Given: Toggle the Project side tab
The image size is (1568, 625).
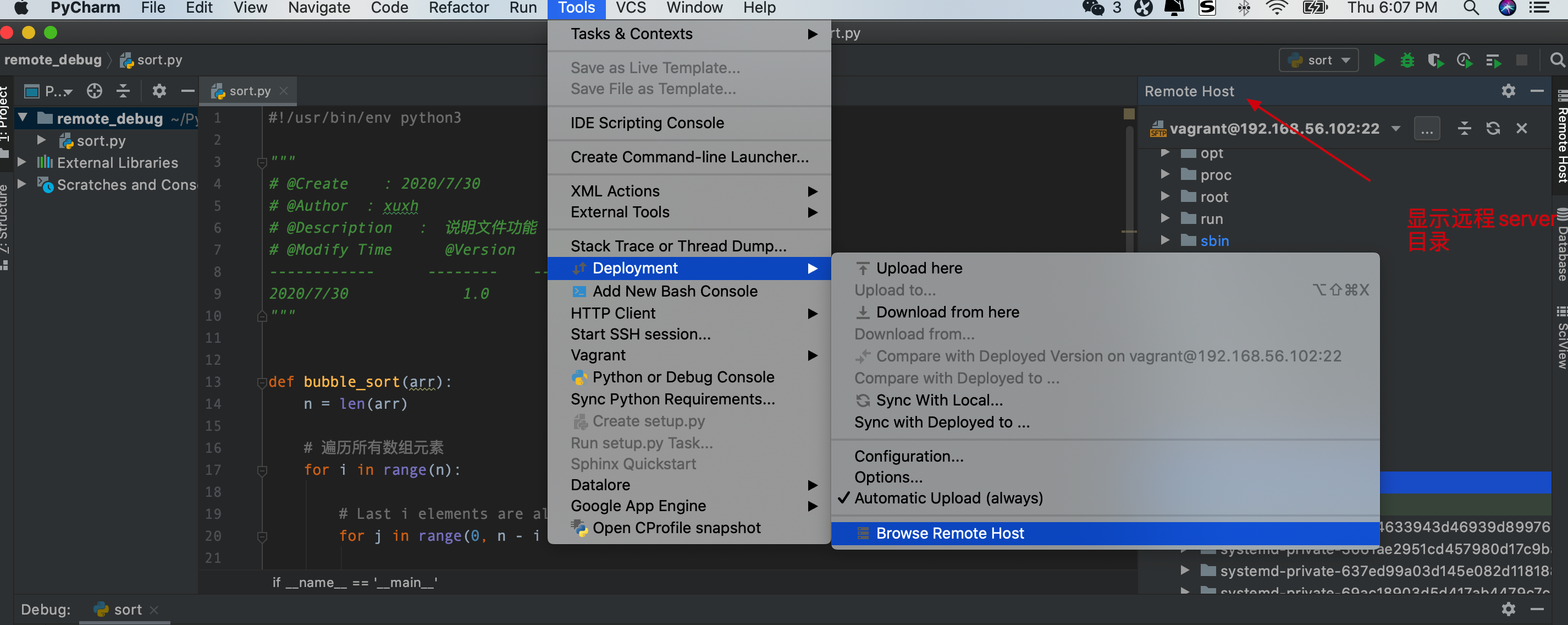Looking at the screenshot, I should (5, 122).
